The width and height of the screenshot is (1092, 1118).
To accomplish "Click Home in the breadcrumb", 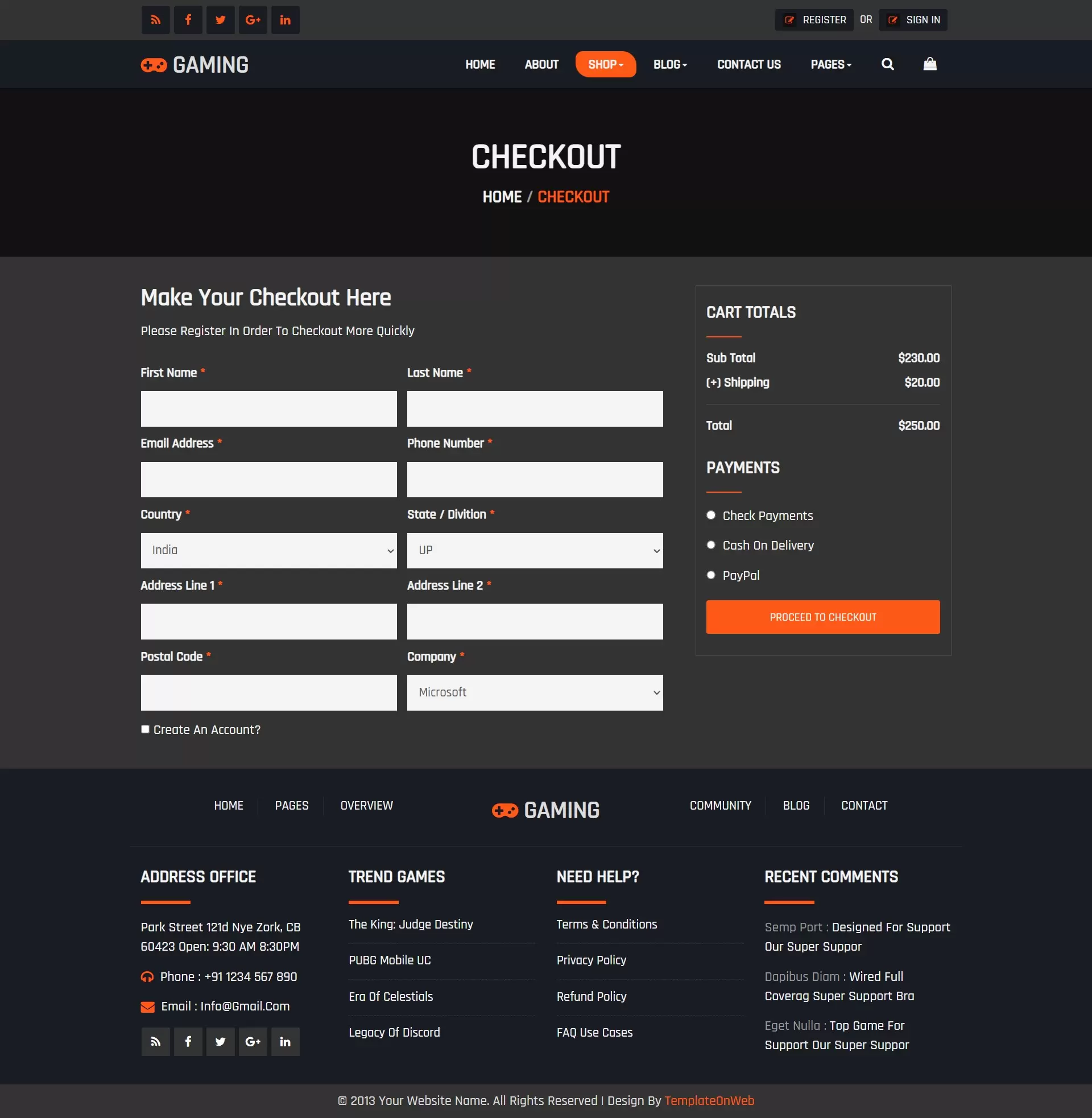I will coord(502,197).
